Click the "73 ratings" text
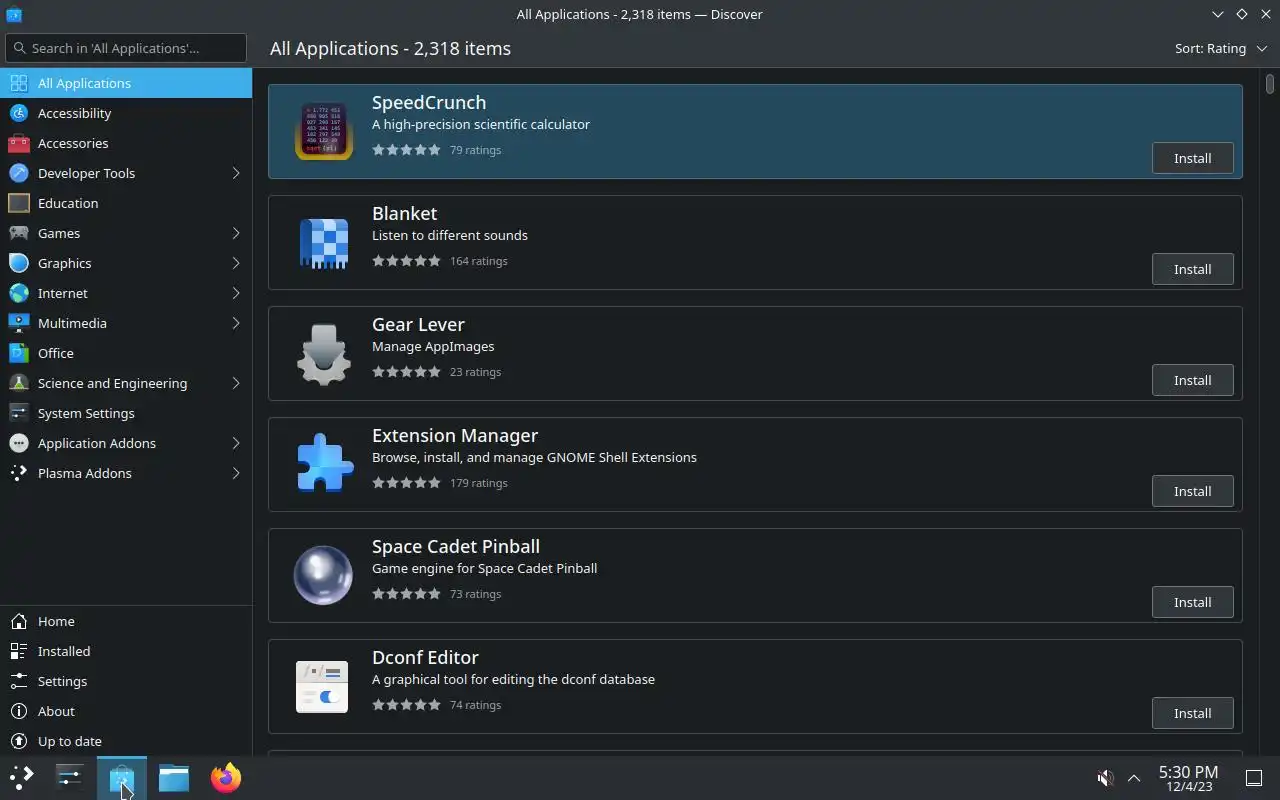1280x800 pixels. click(476, 594)
